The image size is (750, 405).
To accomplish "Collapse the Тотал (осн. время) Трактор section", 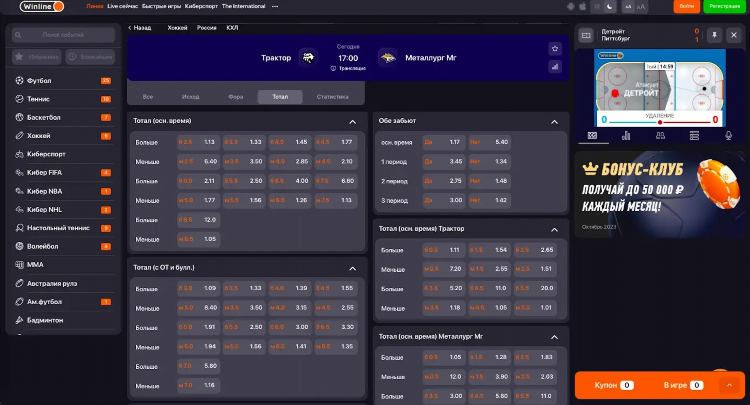I will pos(554,230).
